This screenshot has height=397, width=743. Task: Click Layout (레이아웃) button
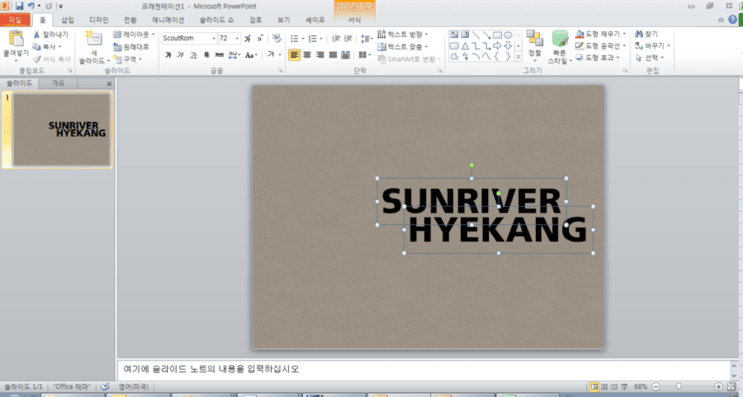pyautogui.click(x=134, y=35)
